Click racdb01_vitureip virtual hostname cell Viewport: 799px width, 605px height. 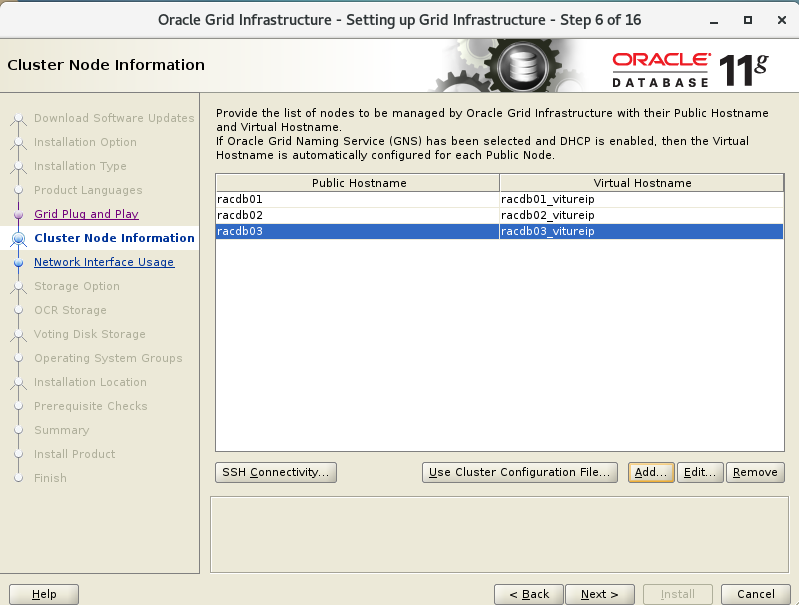point(642,199)
